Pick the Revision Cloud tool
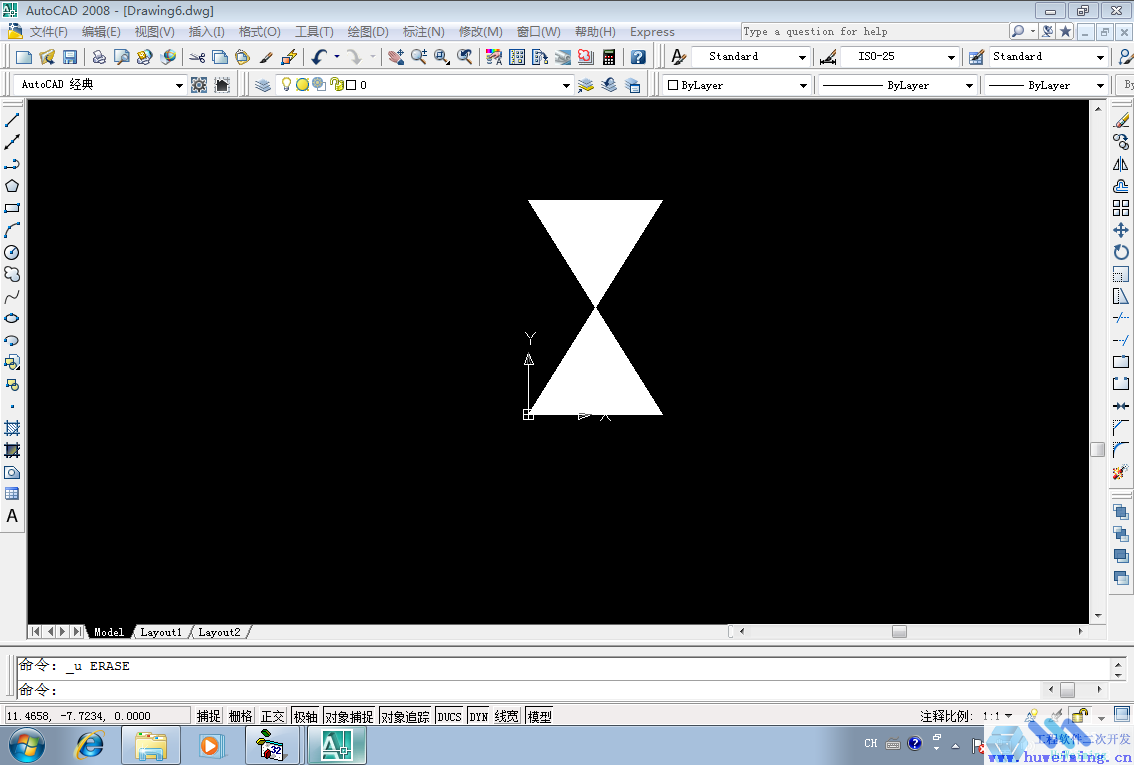This screenshot has height=765, width=1134. [x=12, y=275]
